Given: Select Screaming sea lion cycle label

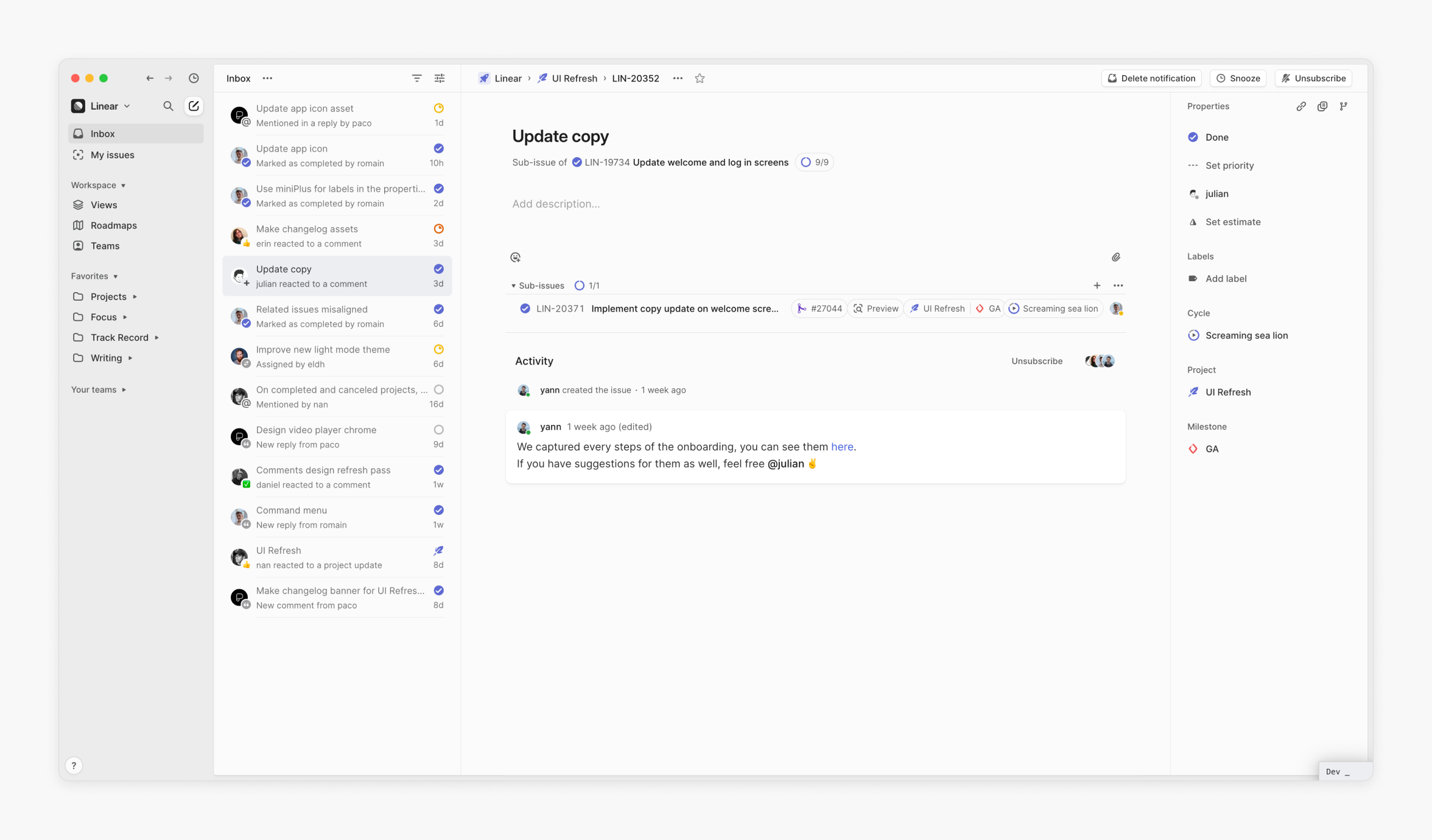Looking at the screenshot, I should 1247,335.
